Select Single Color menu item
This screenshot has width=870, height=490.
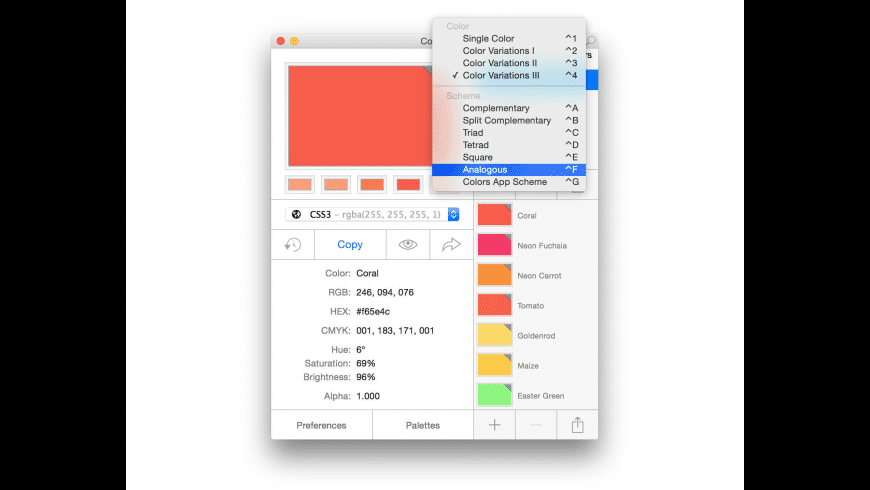[509, 38]
